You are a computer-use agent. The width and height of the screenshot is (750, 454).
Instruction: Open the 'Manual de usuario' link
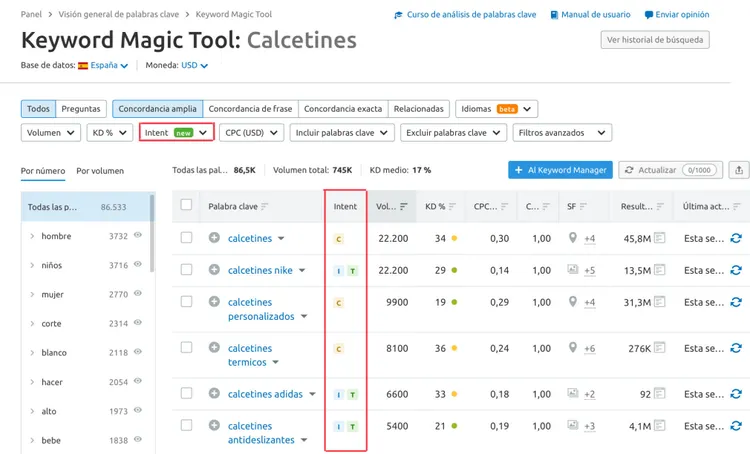tap(590, 14)
